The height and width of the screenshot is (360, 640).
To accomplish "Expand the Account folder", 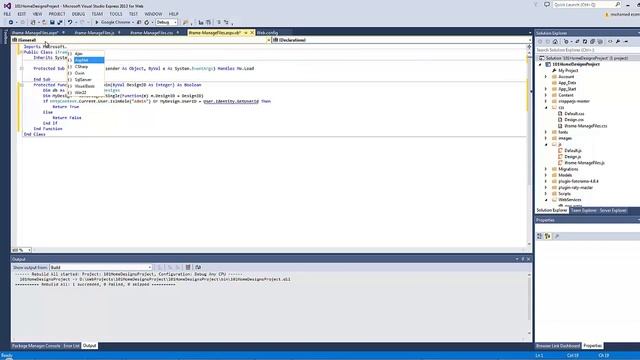I will [x=546, y=77].
